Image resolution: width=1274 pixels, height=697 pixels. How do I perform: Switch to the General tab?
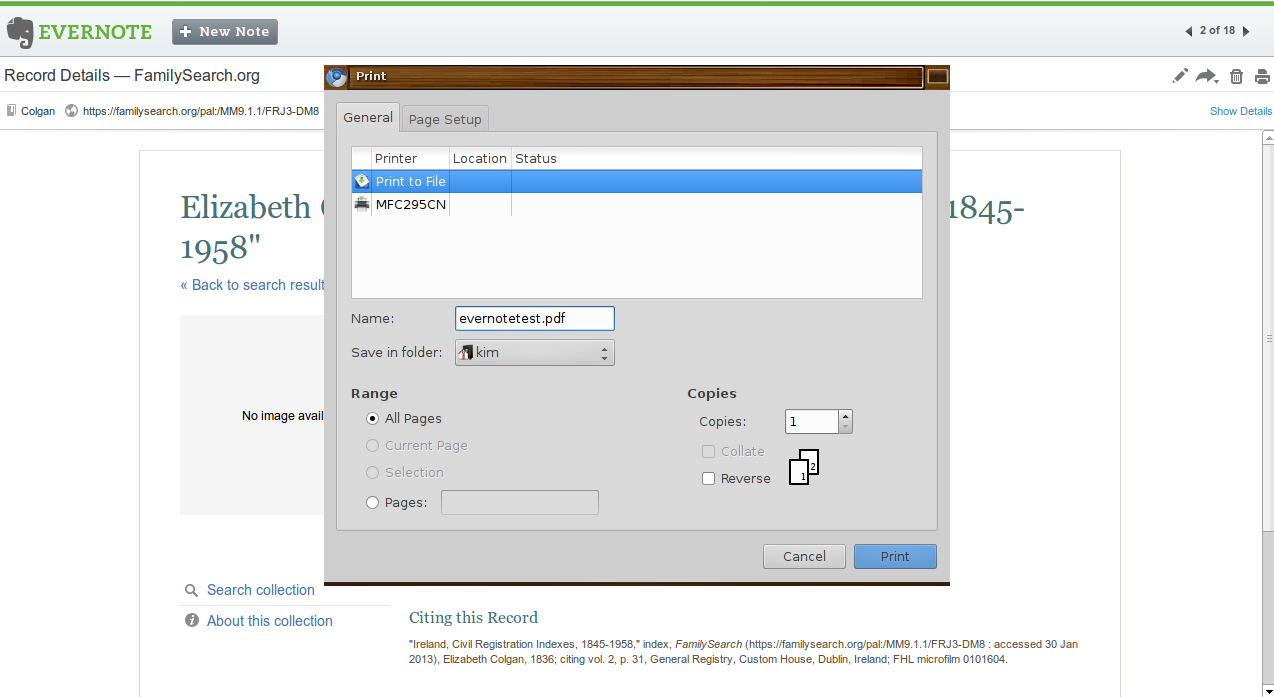click(x=368, y=117)
